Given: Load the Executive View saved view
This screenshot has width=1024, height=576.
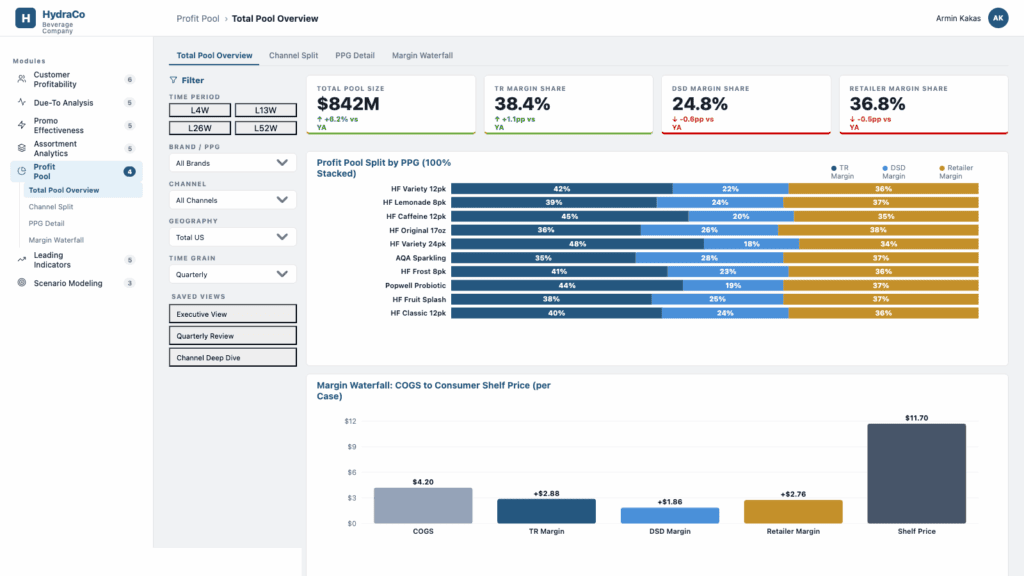Looking at the screenshot, I should (x=232, y=314).
